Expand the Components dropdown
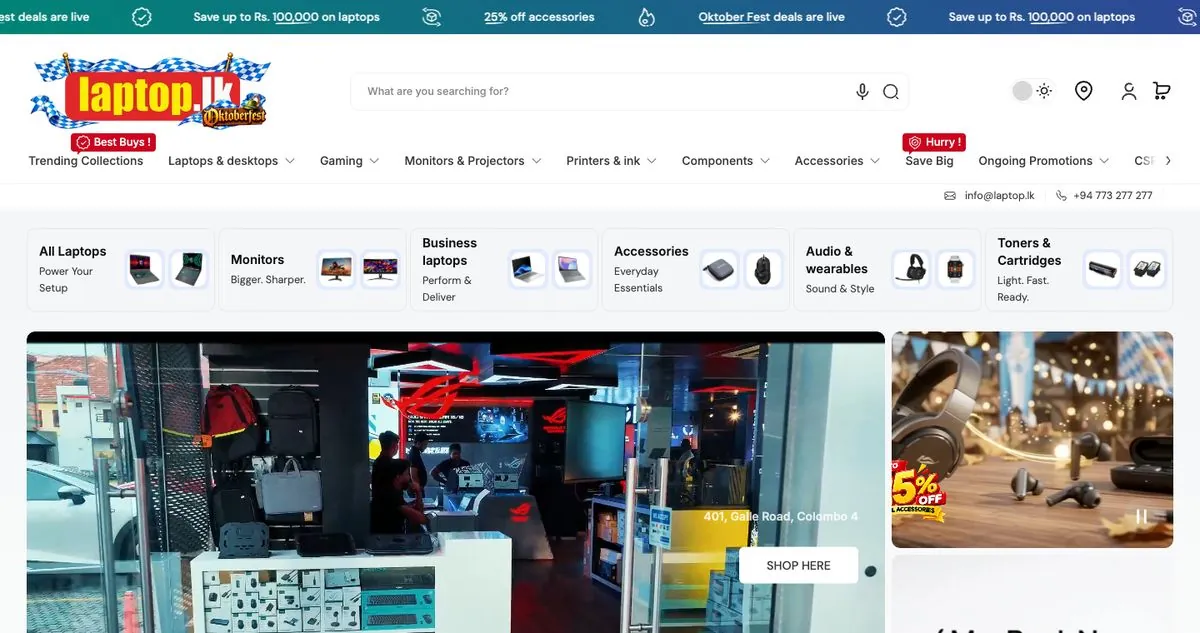 [725, 161]
